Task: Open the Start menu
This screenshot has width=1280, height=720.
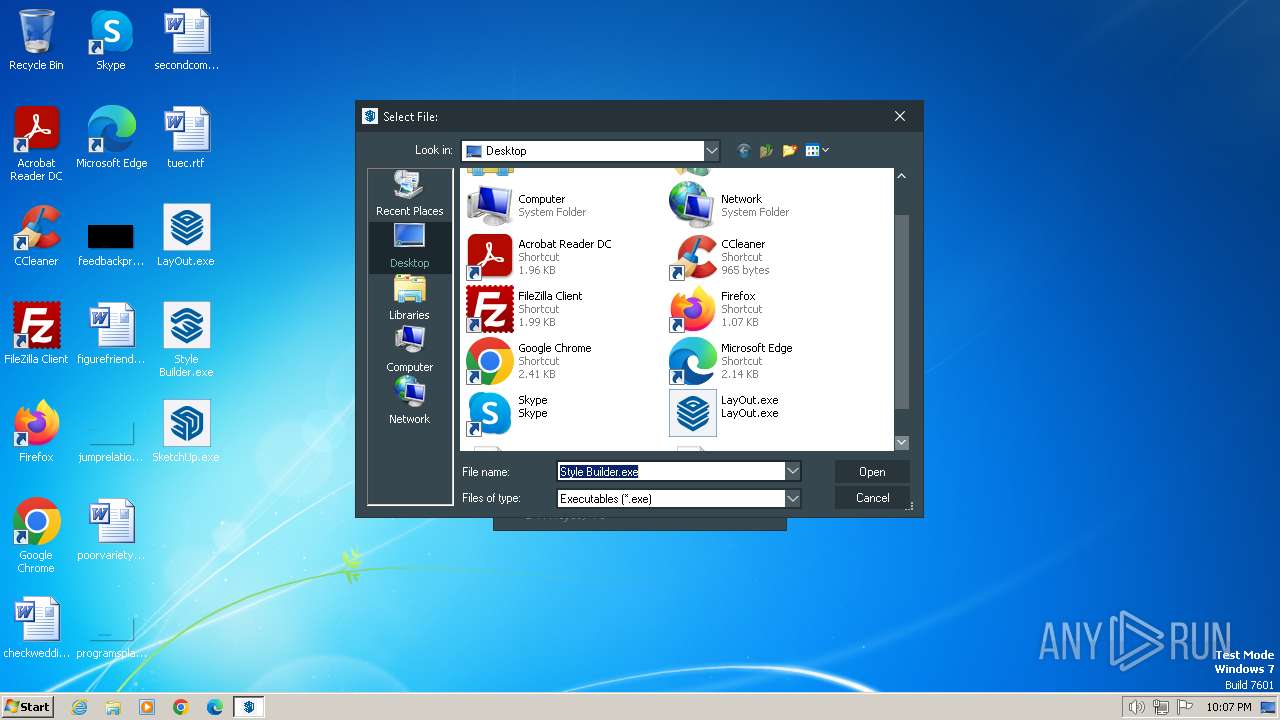Action: [x=28, y=706]
